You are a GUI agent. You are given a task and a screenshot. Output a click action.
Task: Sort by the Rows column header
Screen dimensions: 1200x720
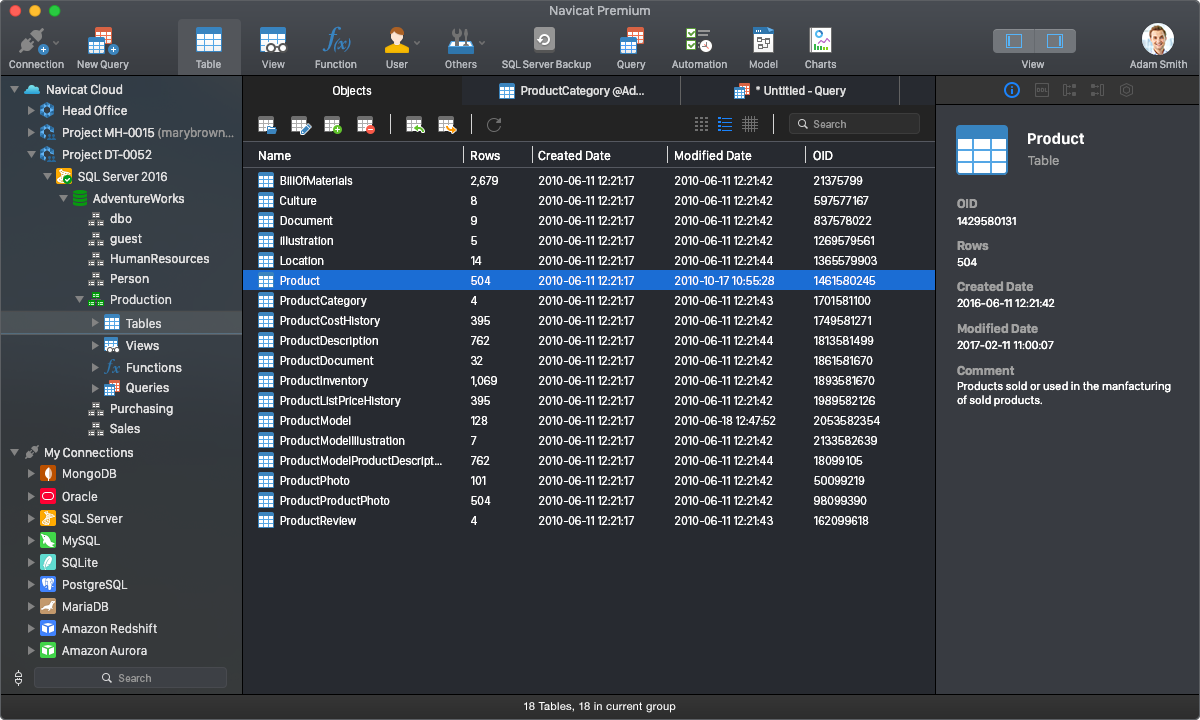pos(496,155)
